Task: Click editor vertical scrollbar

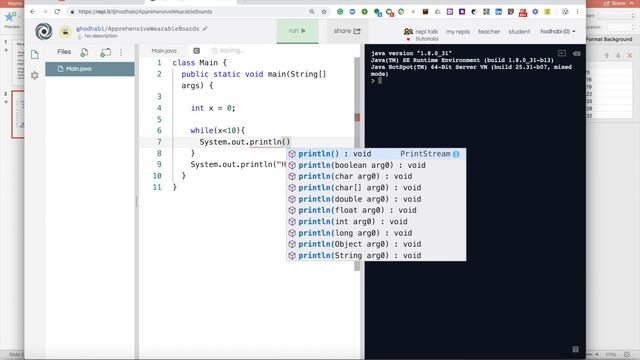Action: pos(357,163)
